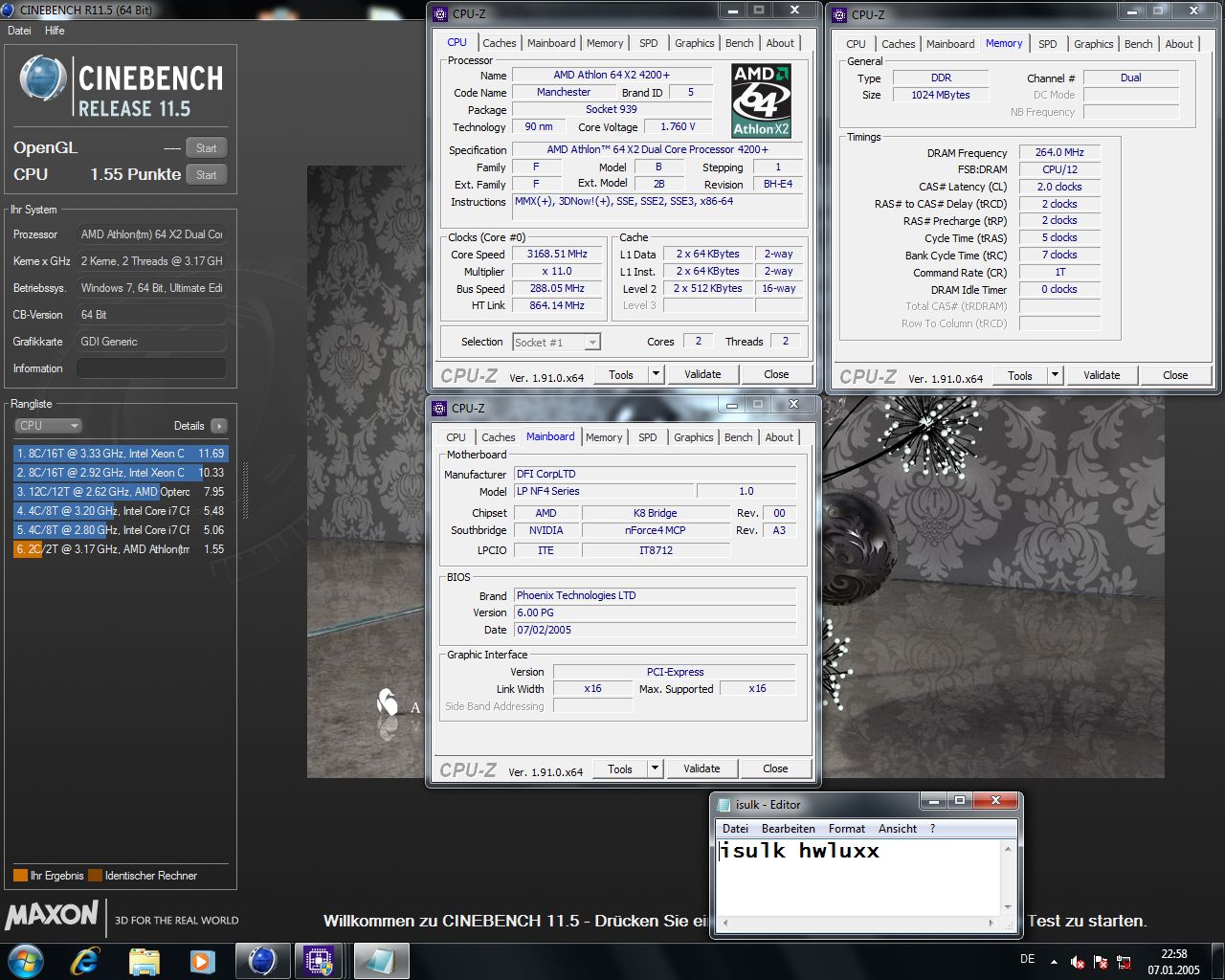Open the Hilfe menu in Cinebench
This screenshot has width=1225, height=980.
[55, 31]
